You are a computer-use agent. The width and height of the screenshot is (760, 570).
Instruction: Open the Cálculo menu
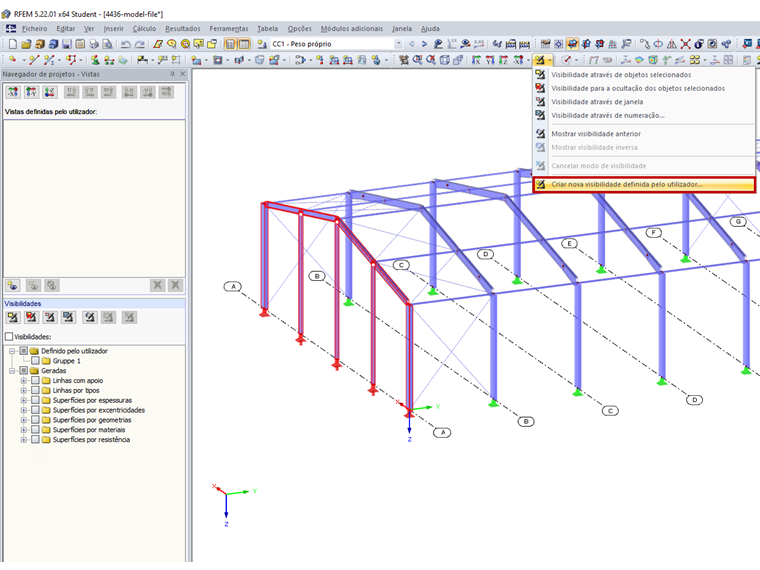point(144,29)
